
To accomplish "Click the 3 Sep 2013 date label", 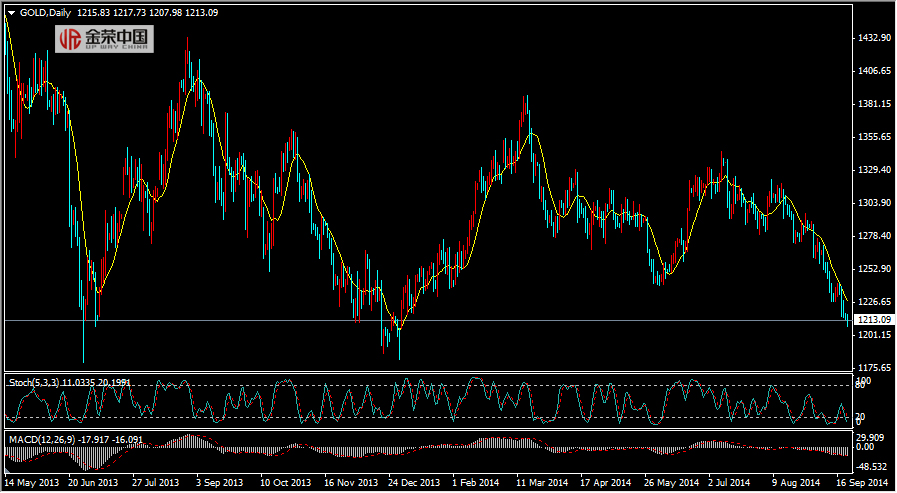I will [219, 482].
